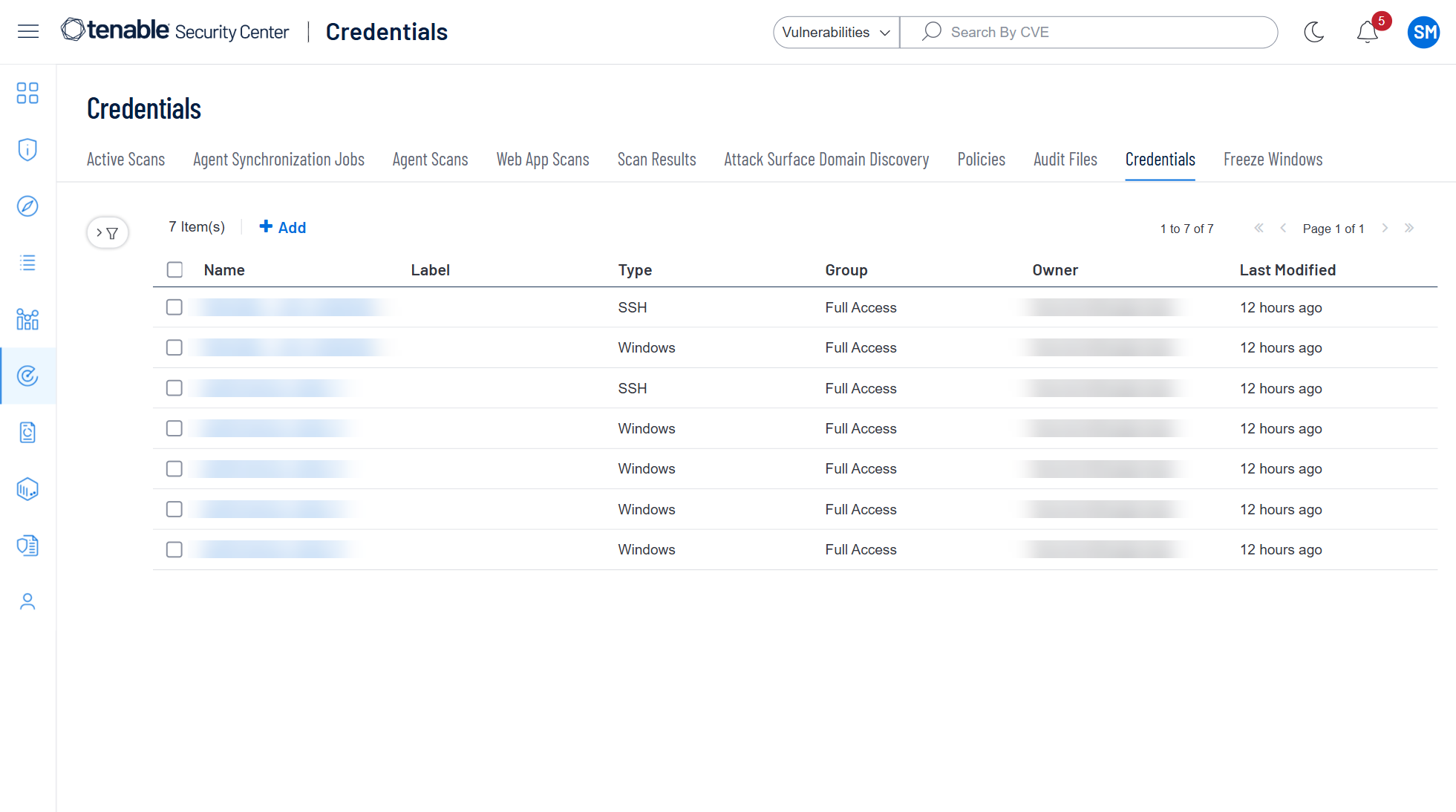Switch to Agent Synchronization Jobs tab

click(x=278, y=160)
